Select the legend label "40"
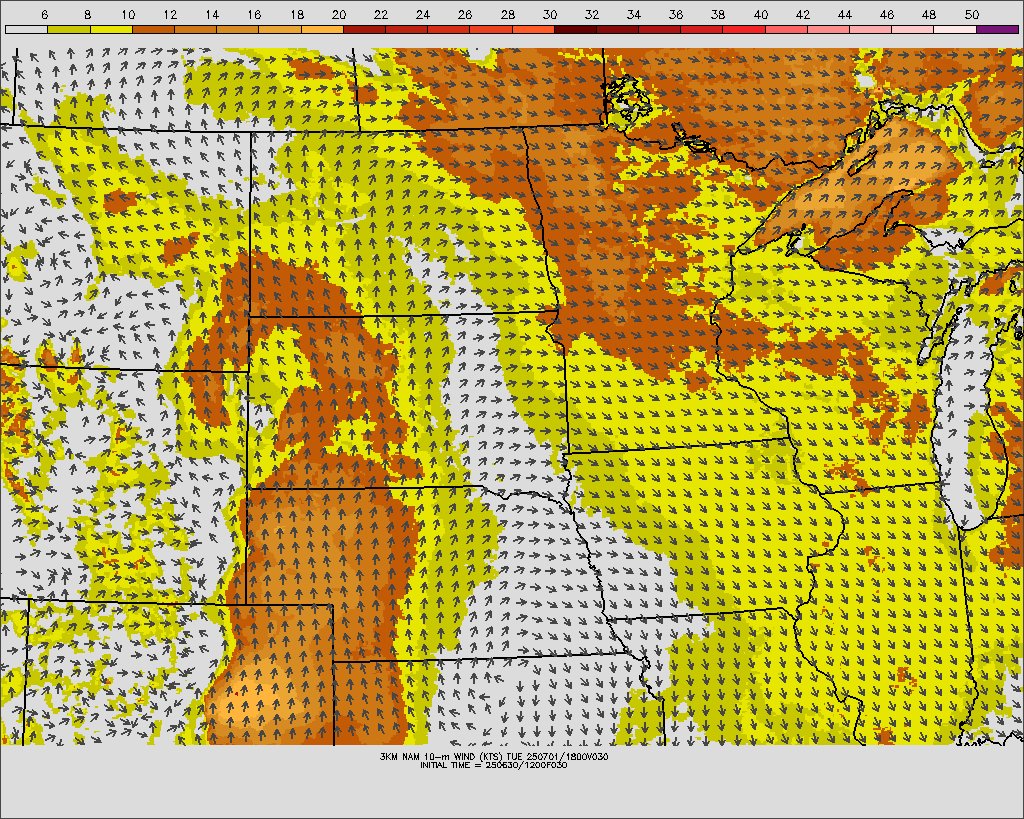This screenshot has width=1024, height=819. 761,14
